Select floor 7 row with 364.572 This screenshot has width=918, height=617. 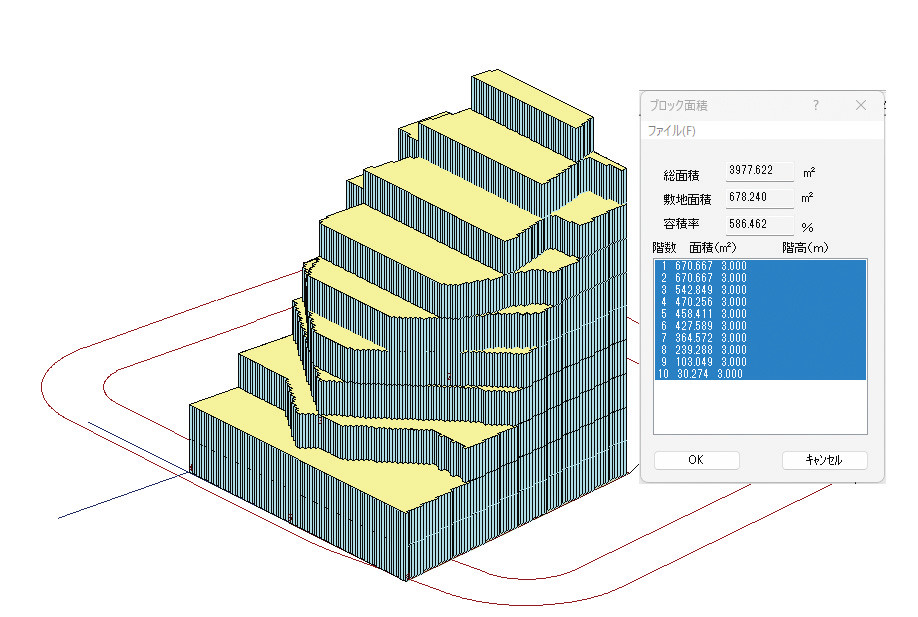tap(760, 338)
